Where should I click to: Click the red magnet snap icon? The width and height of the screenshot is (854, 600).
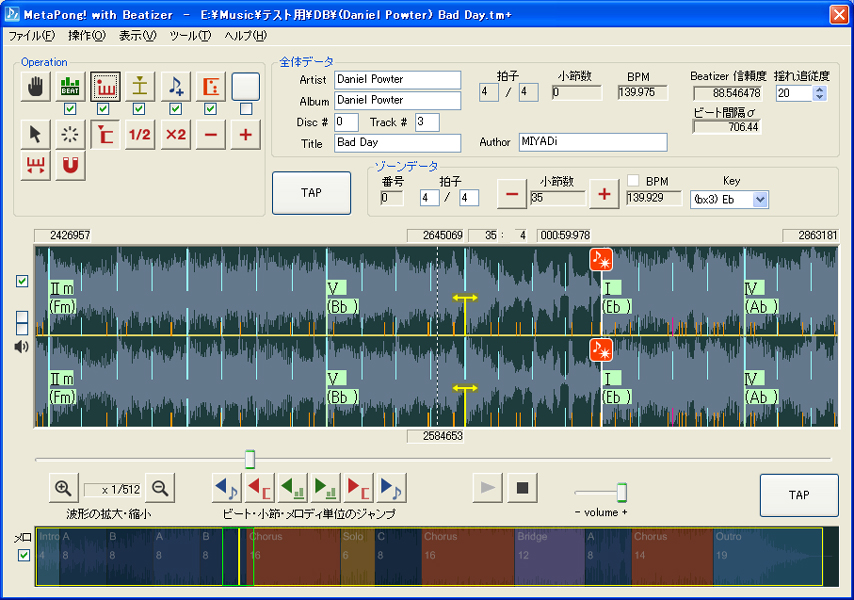70,166
